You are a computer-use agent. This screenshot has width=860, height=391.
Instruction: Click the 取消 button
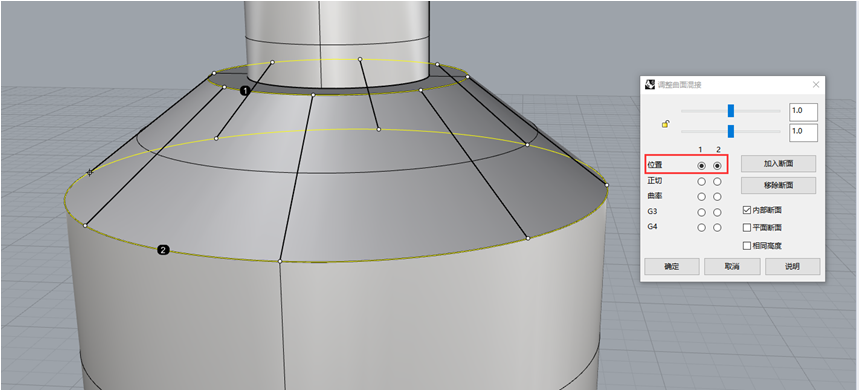732,267
